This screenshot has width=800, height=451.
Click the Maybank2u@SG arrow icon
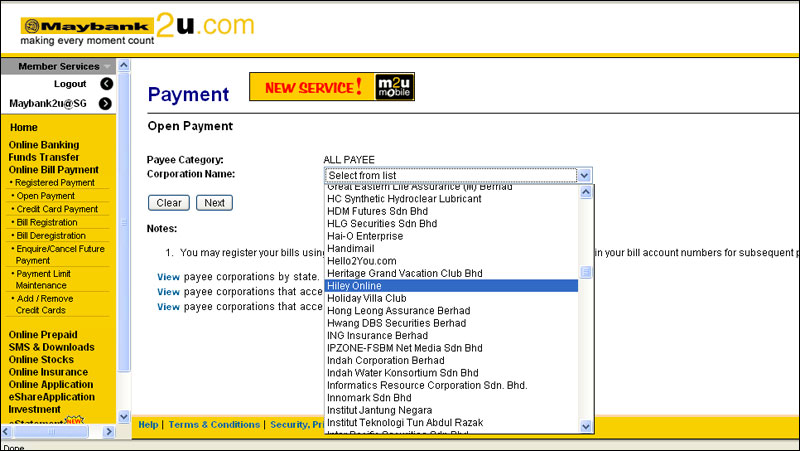point(105,104)
